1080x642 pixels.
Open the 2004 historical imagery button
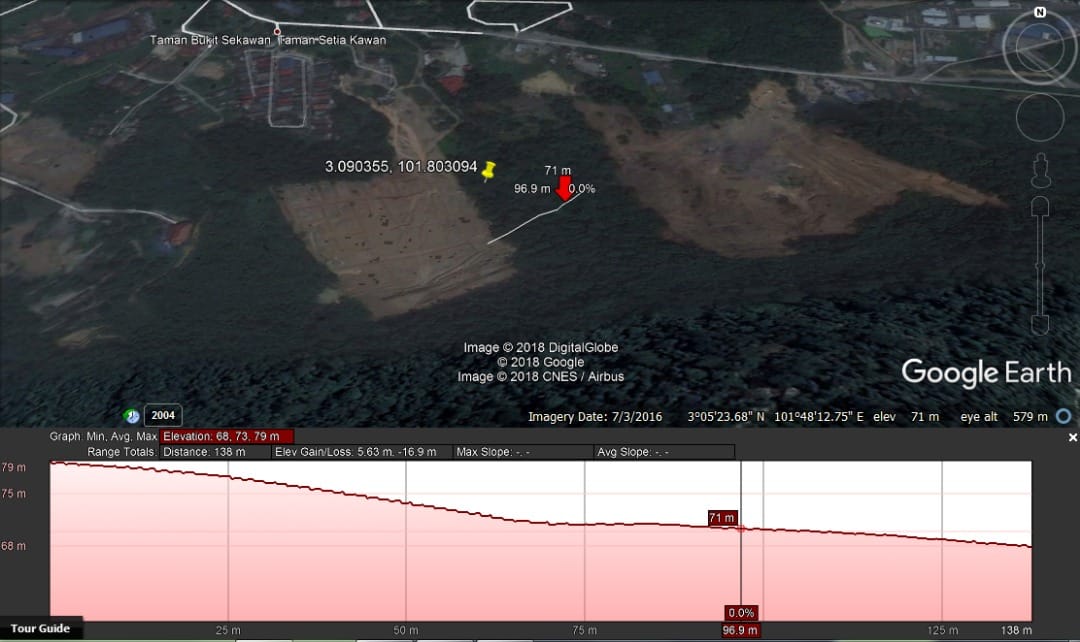(x=163, y=416)
